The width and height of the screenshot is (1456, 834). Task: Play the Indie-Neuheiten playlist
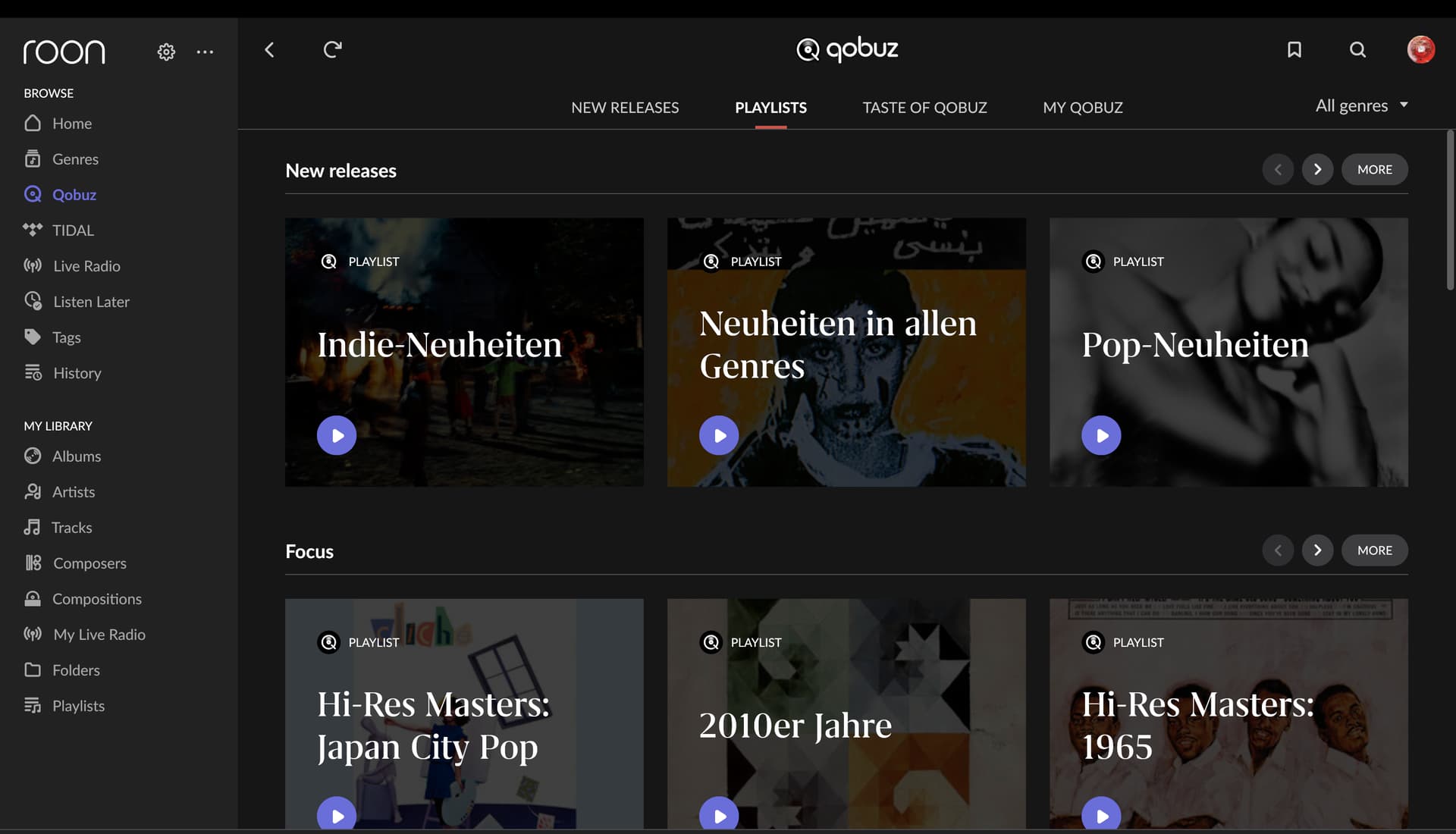(337, 435)
